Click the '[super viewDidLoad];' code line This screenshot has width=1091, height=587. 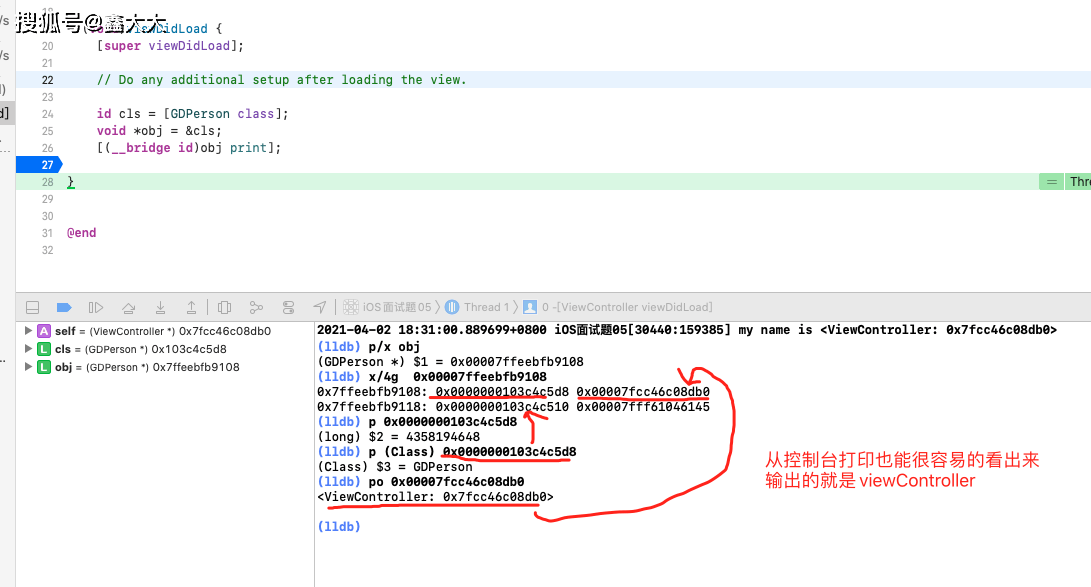(170, 46)
